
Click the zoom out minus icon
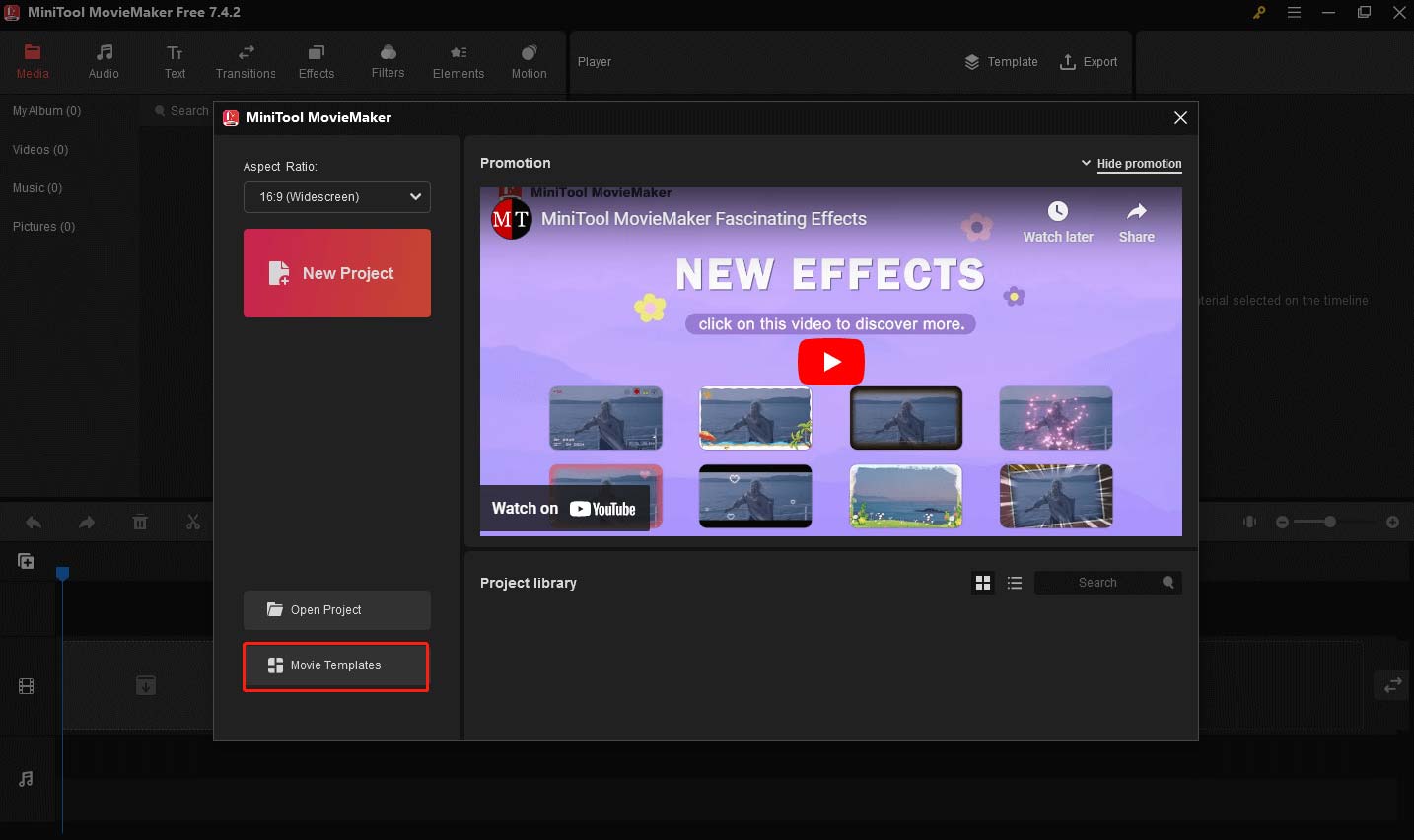pyautogui.click(x=1282, y=522)
